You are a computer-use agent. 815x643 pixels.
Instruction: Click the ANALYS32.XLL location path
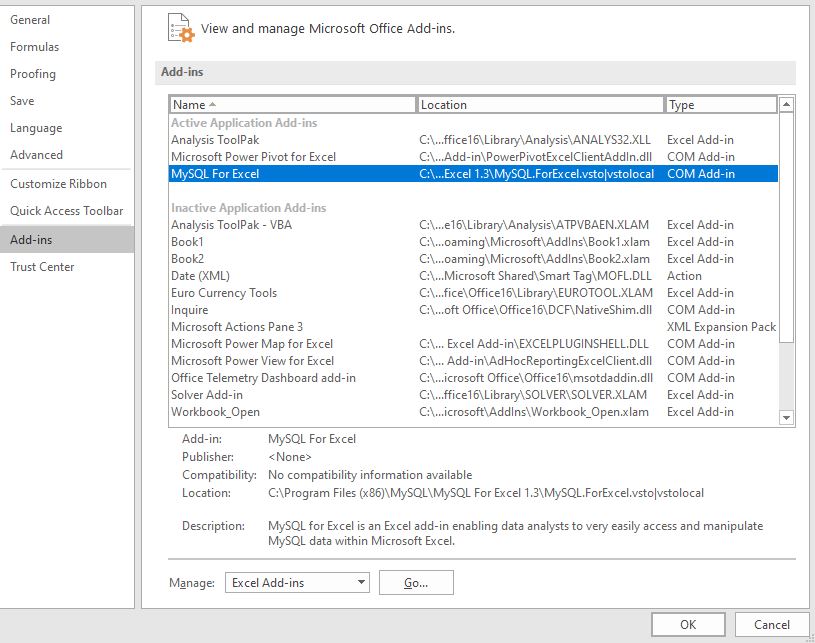point(535,140)
